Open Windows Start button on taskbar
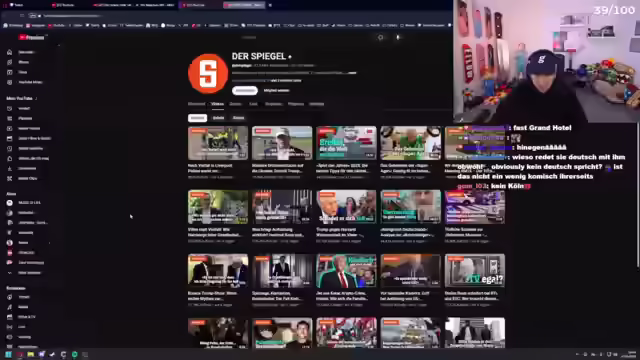Image resolution: width=640 pixels, height=360 pixels. 8,354
